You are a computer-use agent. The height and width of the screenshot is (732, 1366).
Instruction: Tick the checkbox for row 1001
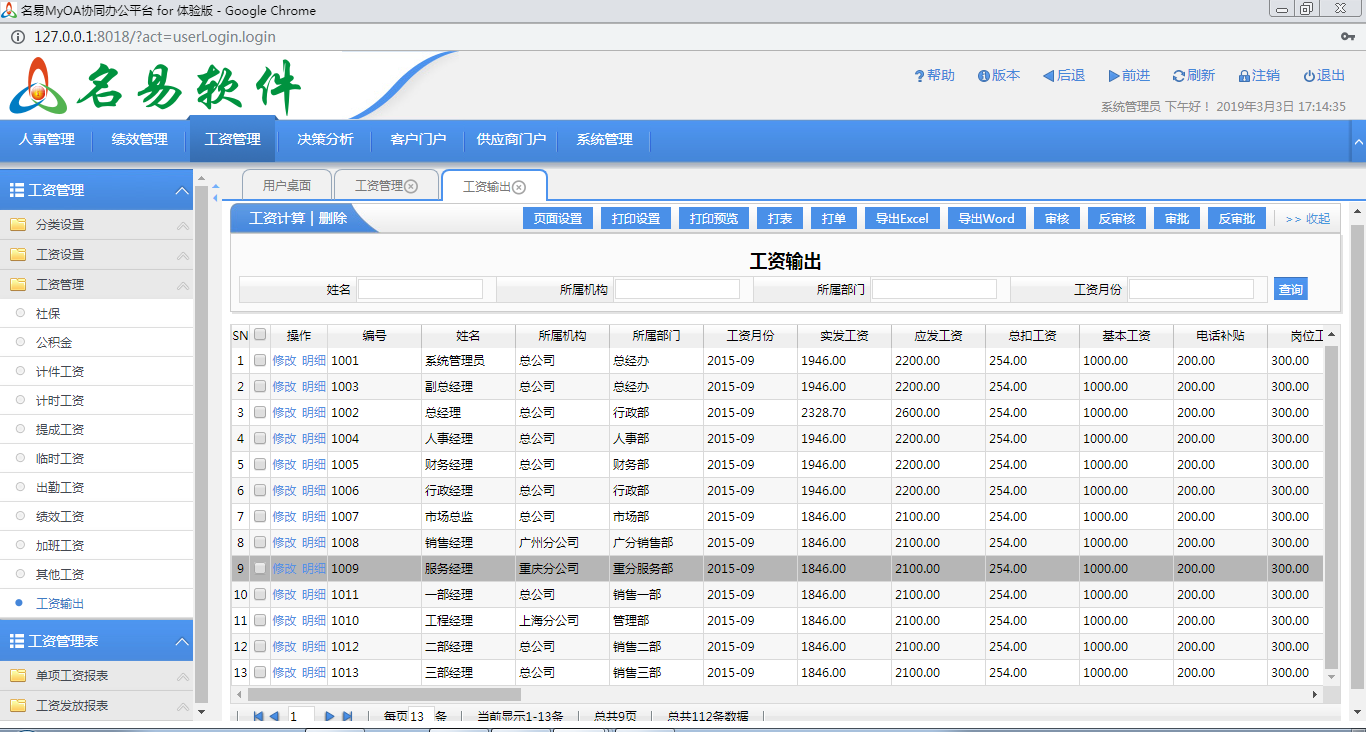(260, 360)
